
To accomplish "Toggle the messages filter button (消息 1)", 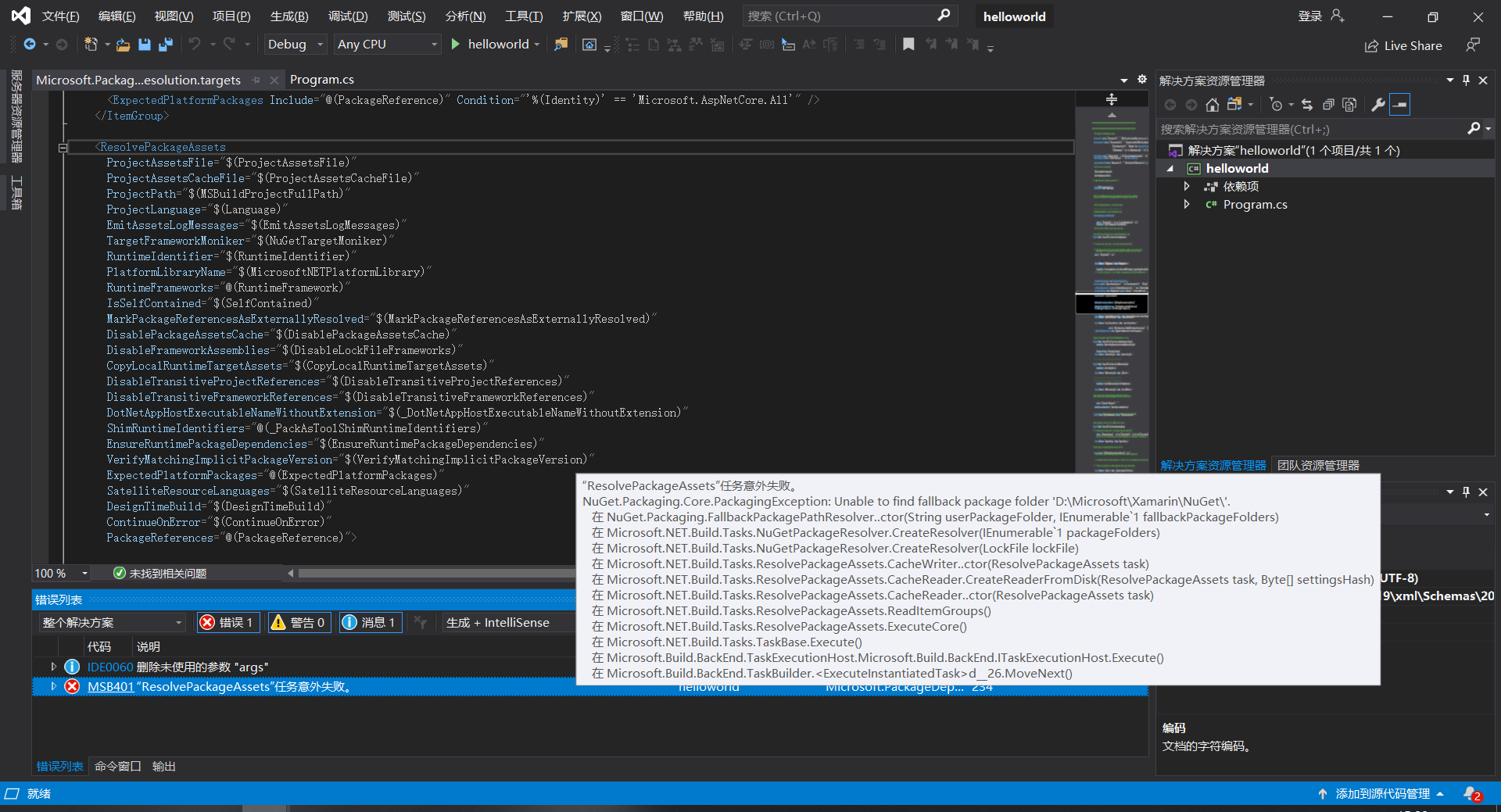I will (369, 622).
